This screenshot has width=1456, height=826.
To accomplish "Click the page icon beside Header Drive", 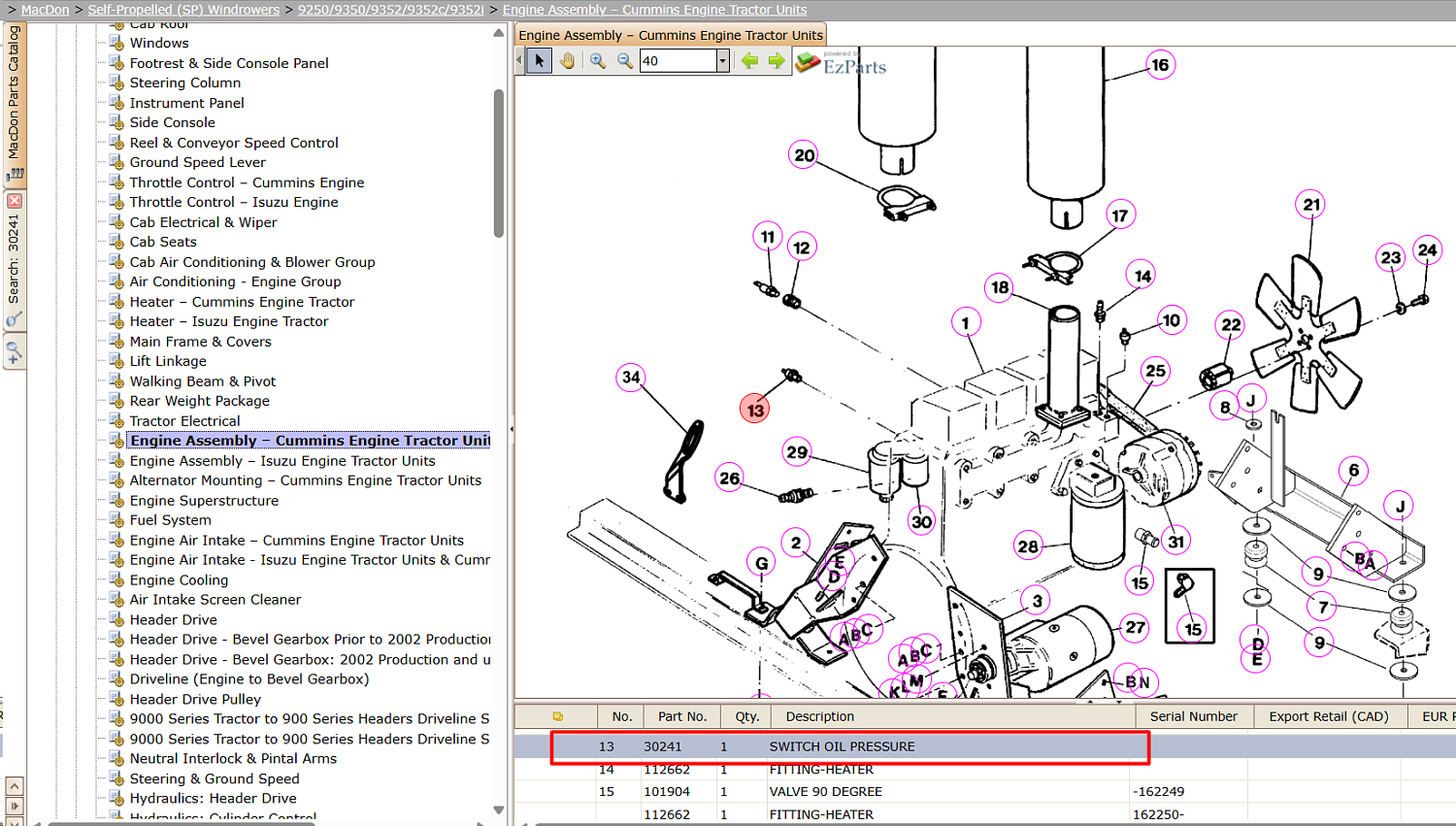I will tap(116, 620).
